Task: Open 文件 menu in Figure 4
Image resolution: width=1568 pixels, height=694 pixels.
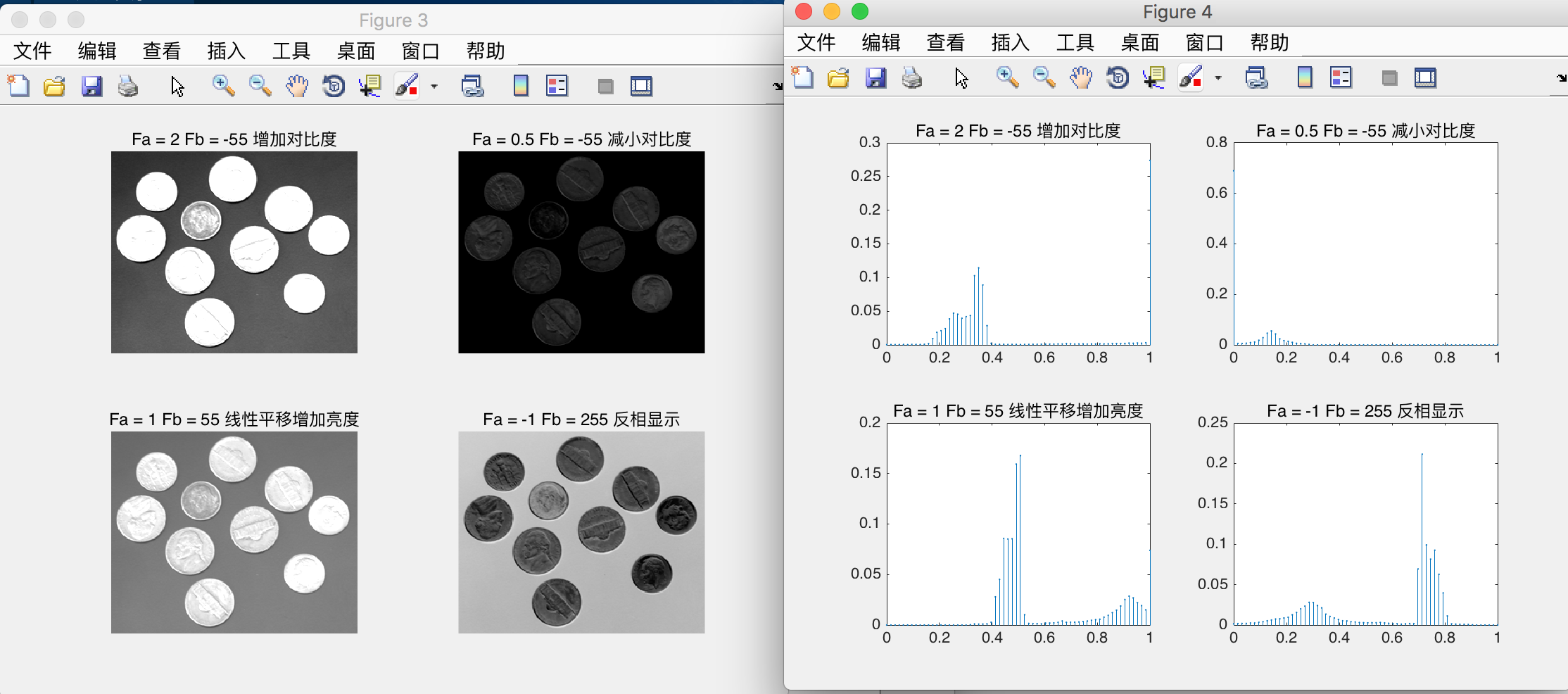Action: [x=816, y=42]
